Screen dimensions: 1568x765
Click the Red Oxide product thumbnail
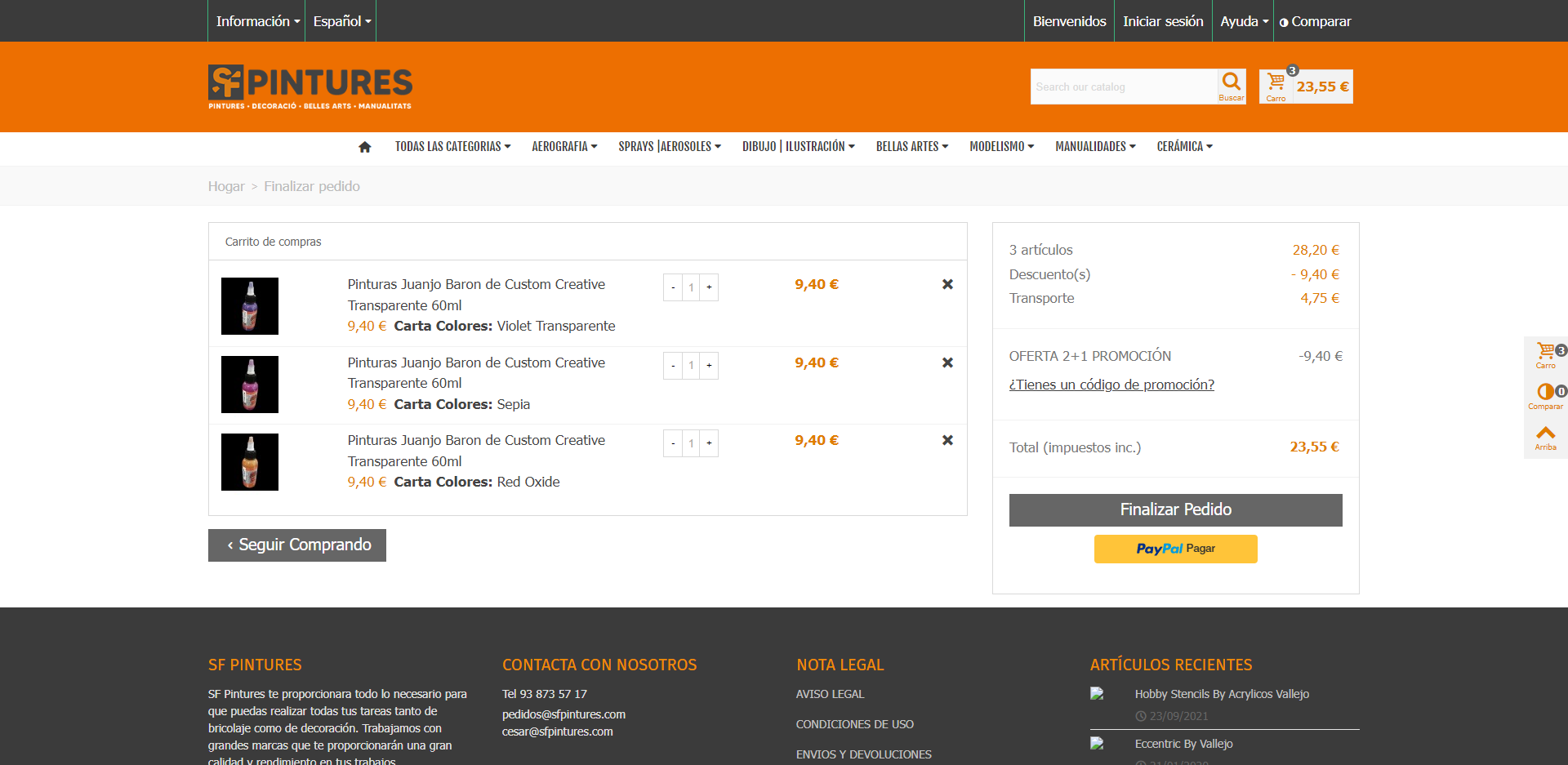[x=250, y=462]
